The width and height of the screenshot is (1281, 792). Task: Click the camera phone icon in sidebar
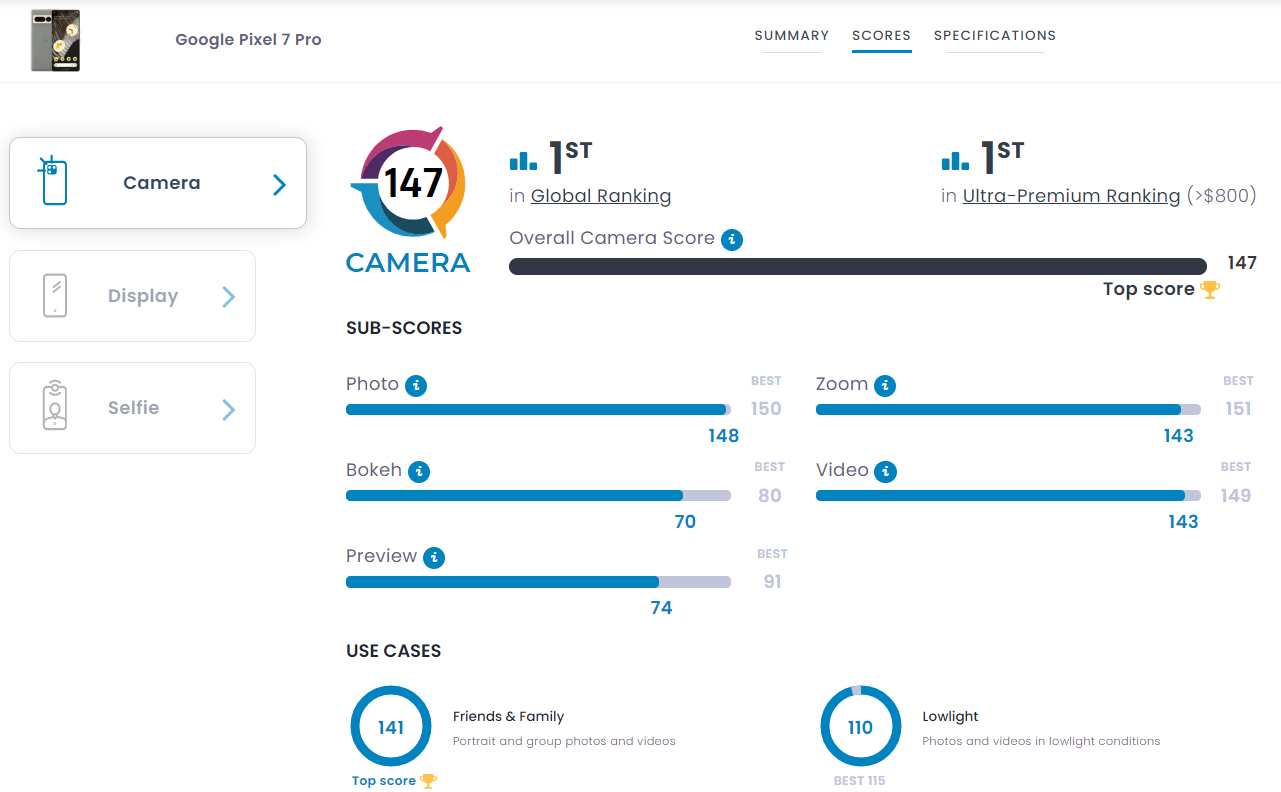pos(53,182)
